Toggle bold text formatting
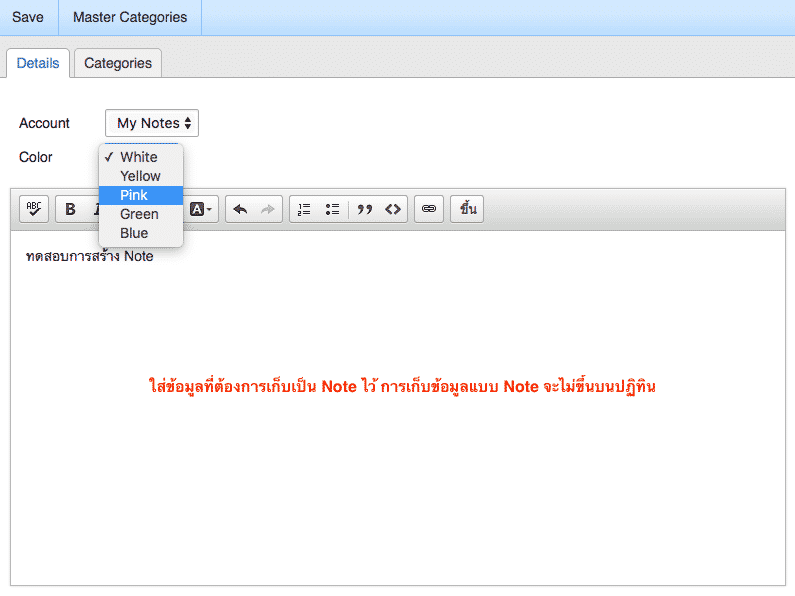 pyautogui.click(x=70, y=209)
